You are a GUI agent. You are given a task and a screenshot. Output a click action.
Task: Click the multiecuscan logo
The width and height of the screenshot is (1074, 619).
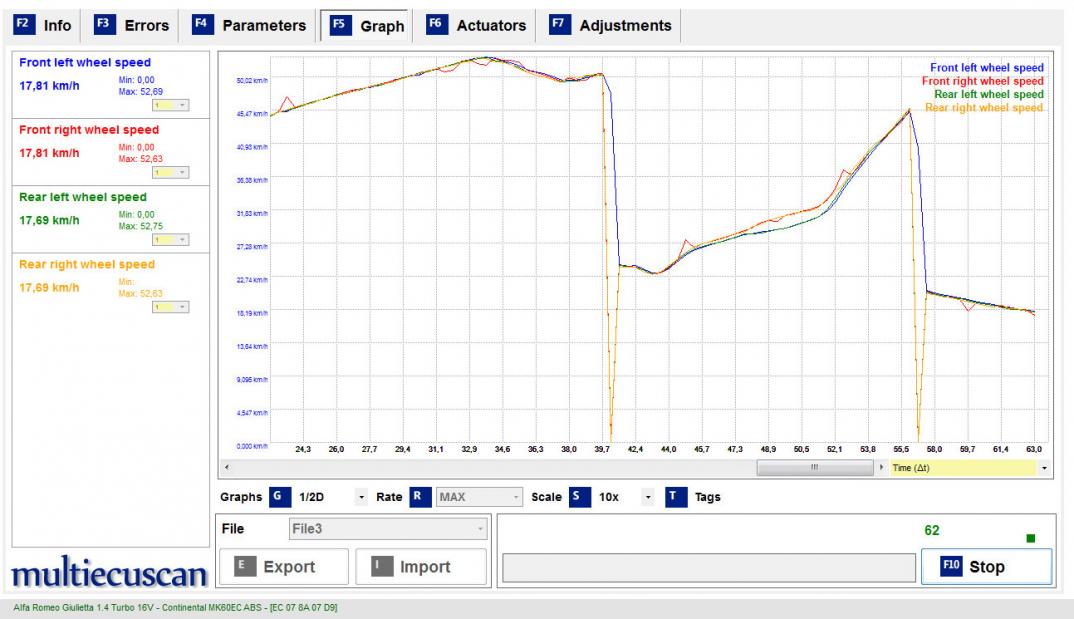[109, 572]
